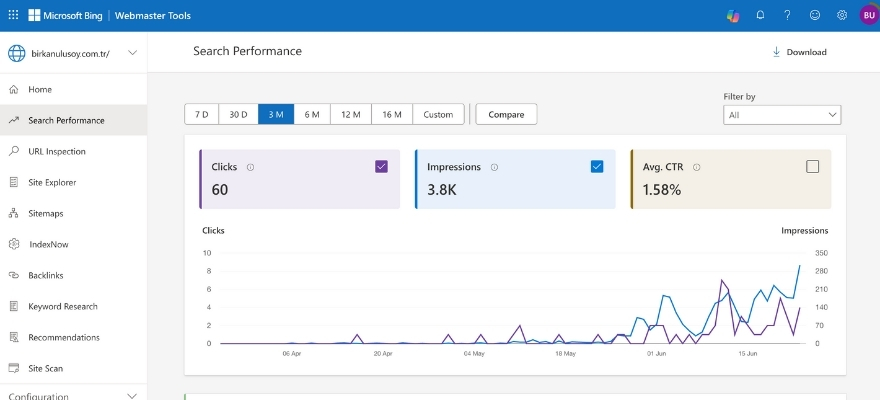Screen dimensions: 880x400
Task: Open Sitemaps page
Action: tap(74, 213)
